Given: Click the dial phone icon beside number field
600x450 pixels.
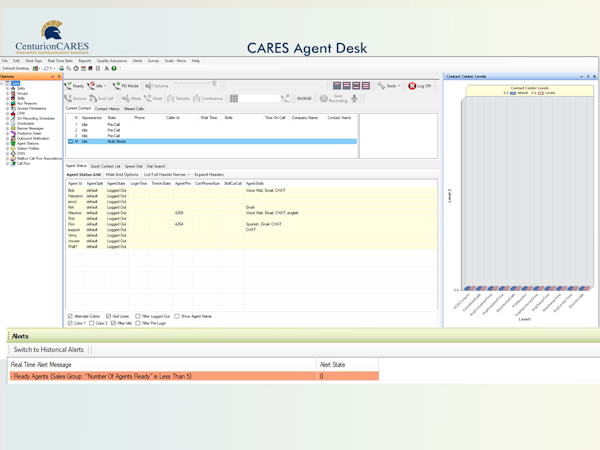Looking at the screenshot, I should (285, 98).
